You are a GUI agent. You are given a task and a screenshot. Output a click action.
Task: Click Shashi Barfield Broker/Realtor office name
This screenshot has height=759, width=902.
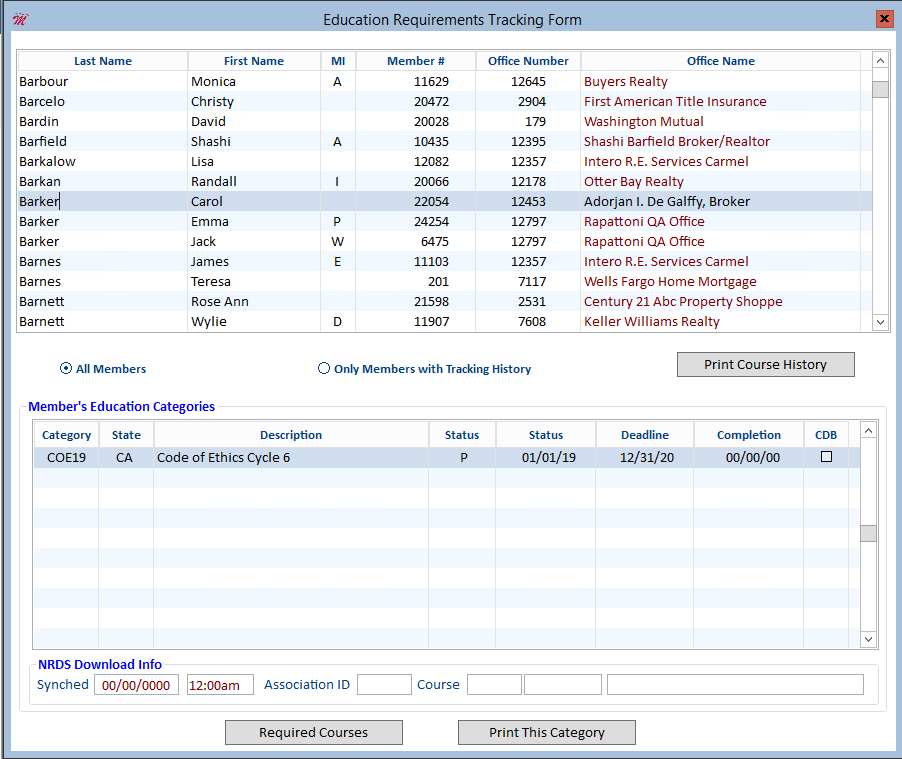tap(677, 142)
